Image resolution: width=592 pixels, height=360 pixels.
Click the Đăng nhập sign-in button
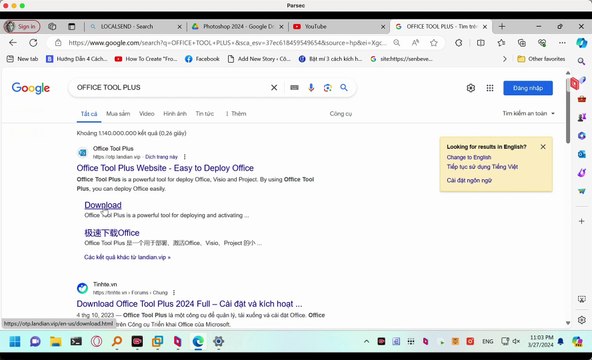[528, 88]
